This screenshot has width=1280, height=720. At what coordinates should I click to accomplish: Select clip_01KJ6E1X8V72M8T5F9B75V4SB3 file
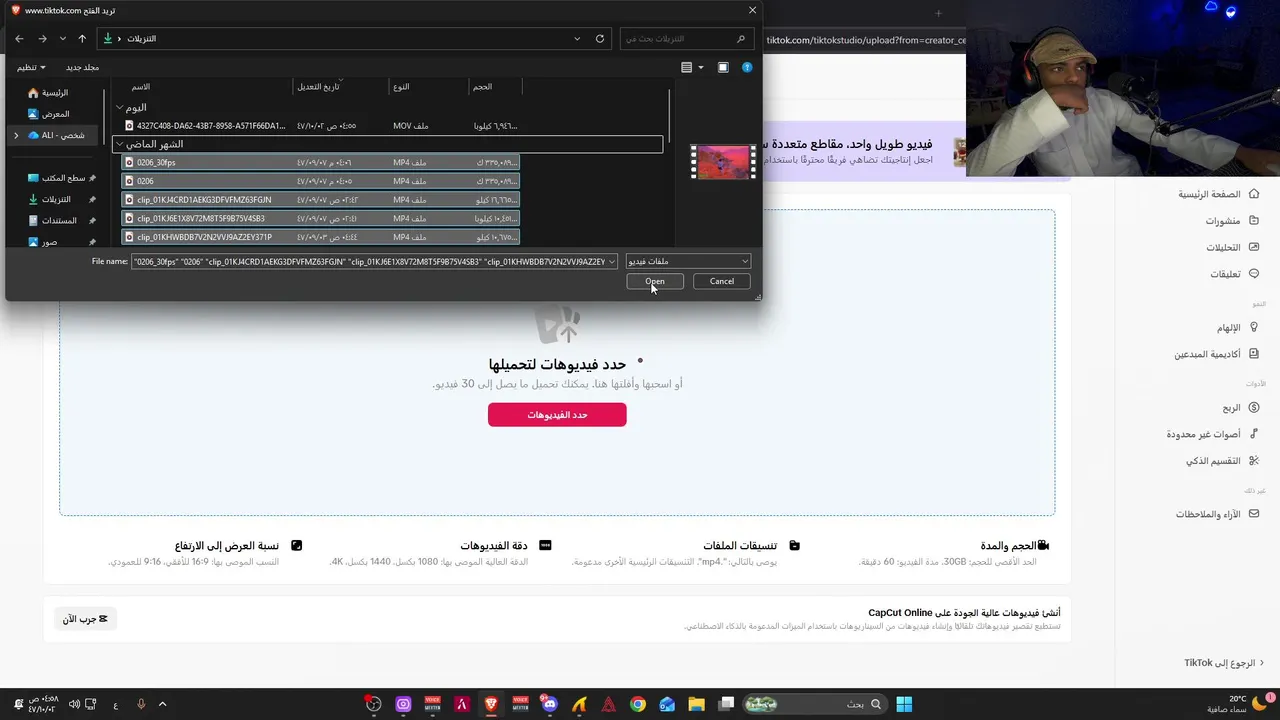tap(320, 218)
